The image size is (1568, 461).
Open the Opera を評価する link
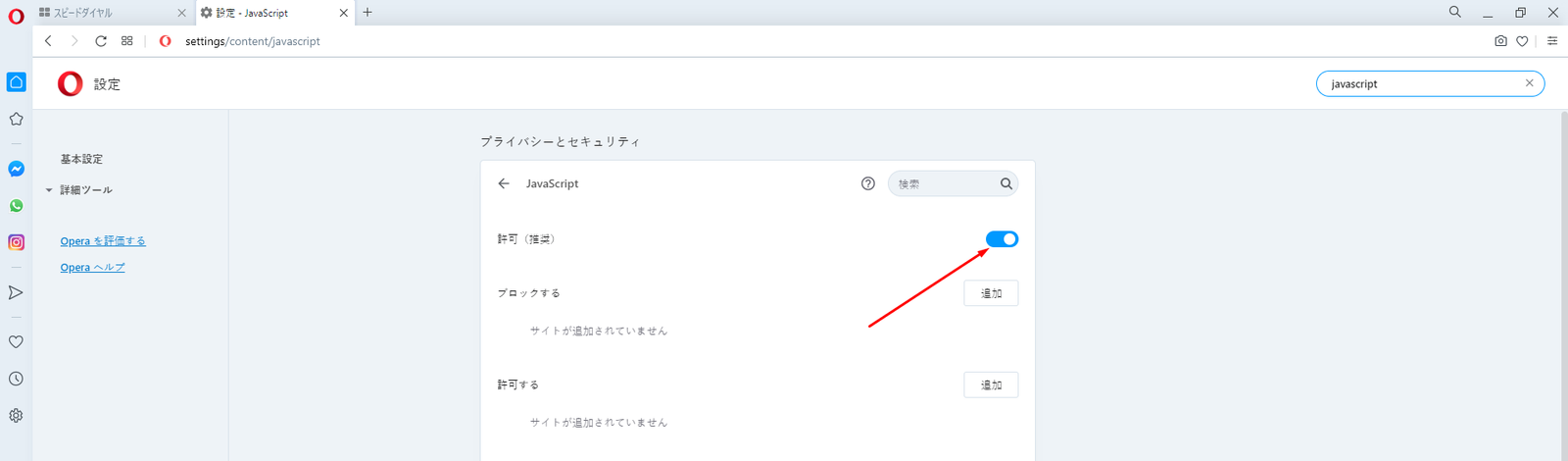click(x=103, y=241)
